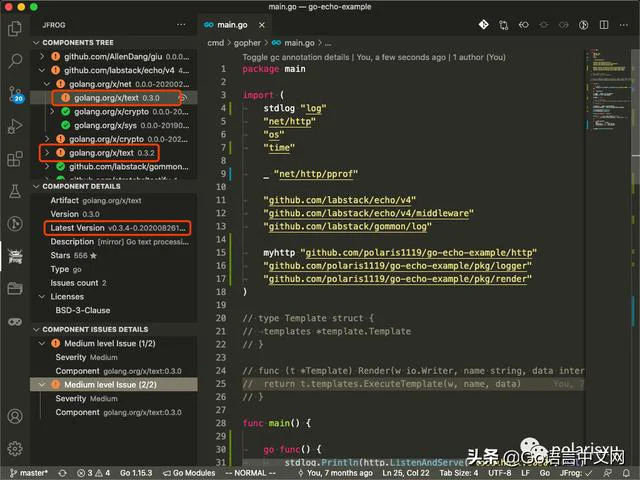640x480 pixels.
Task: Click the Issues count 2 row
Action: (114, 283)
